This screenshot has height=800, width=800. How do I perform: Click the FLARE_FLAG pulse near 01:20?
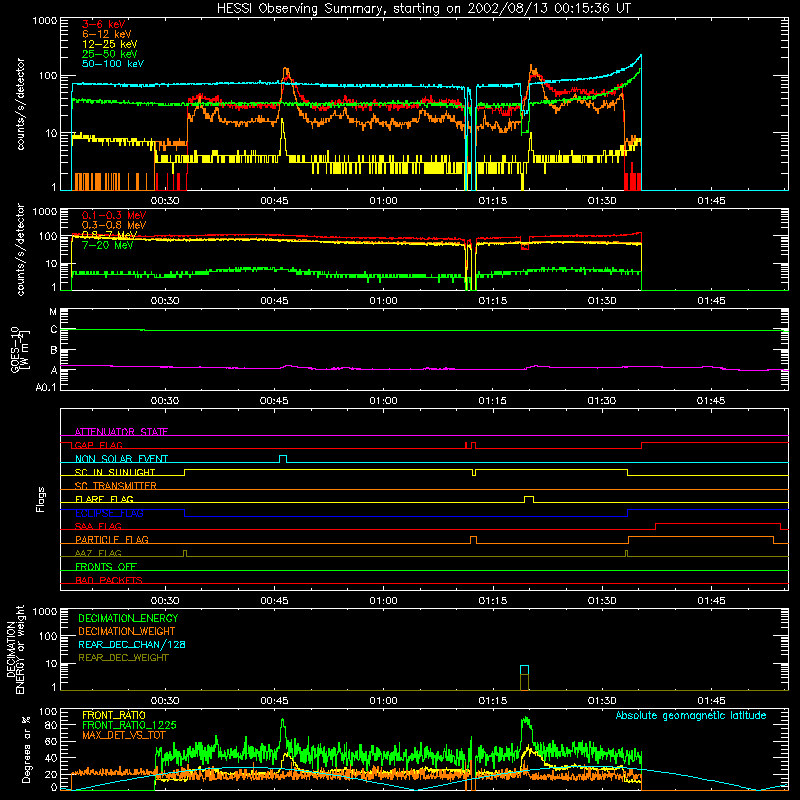pyautogui.click(x=529, y=499)
